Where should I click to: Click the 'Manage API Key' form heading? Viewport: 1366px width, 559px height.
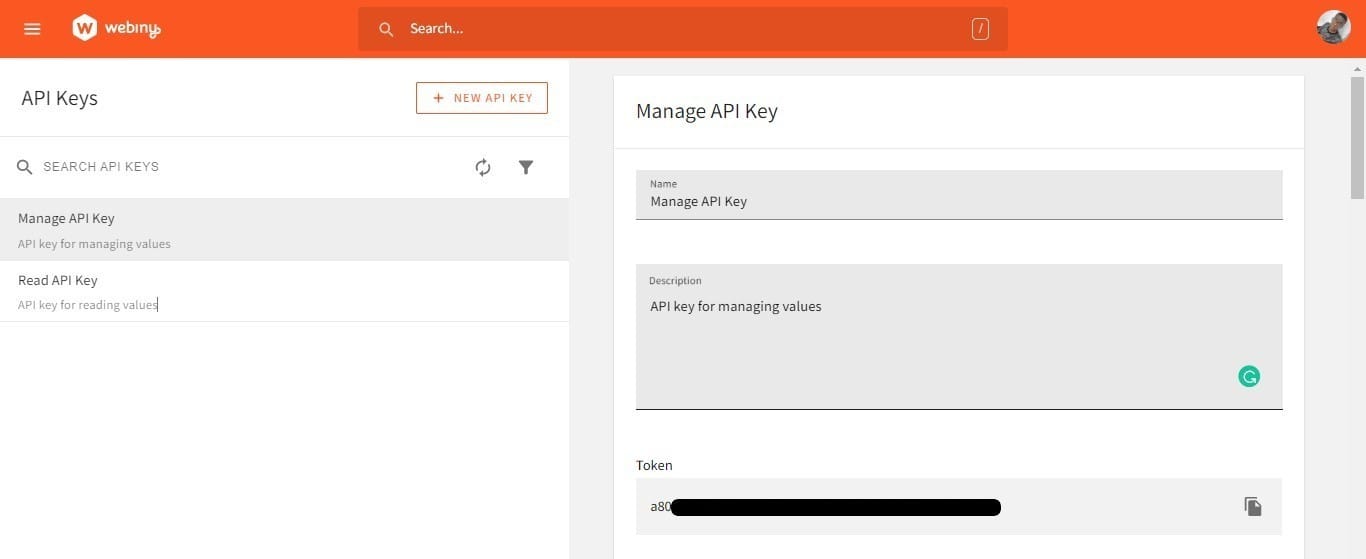(x=707, y=111)
